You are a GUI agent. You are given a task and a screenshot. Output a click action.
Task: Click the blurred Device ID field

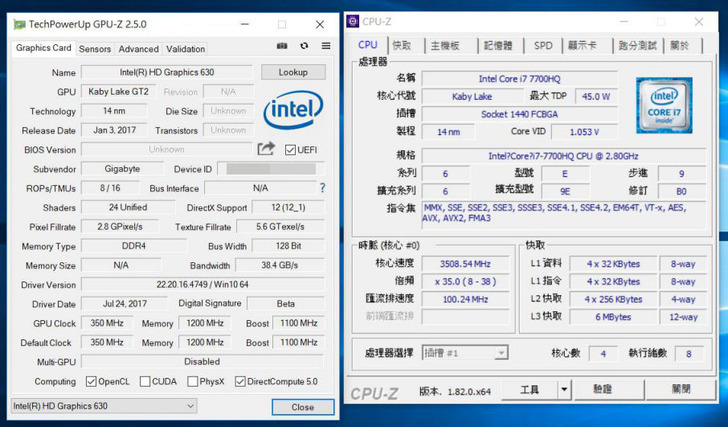tap(271, 169)
